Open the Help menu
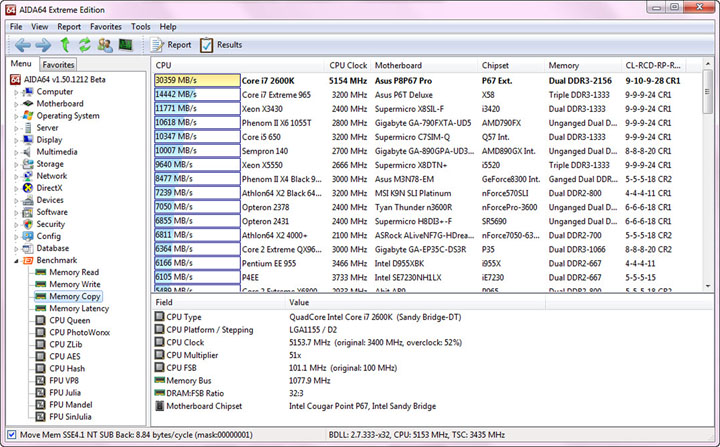Viewport: 720px width, 447px height. 168,27
